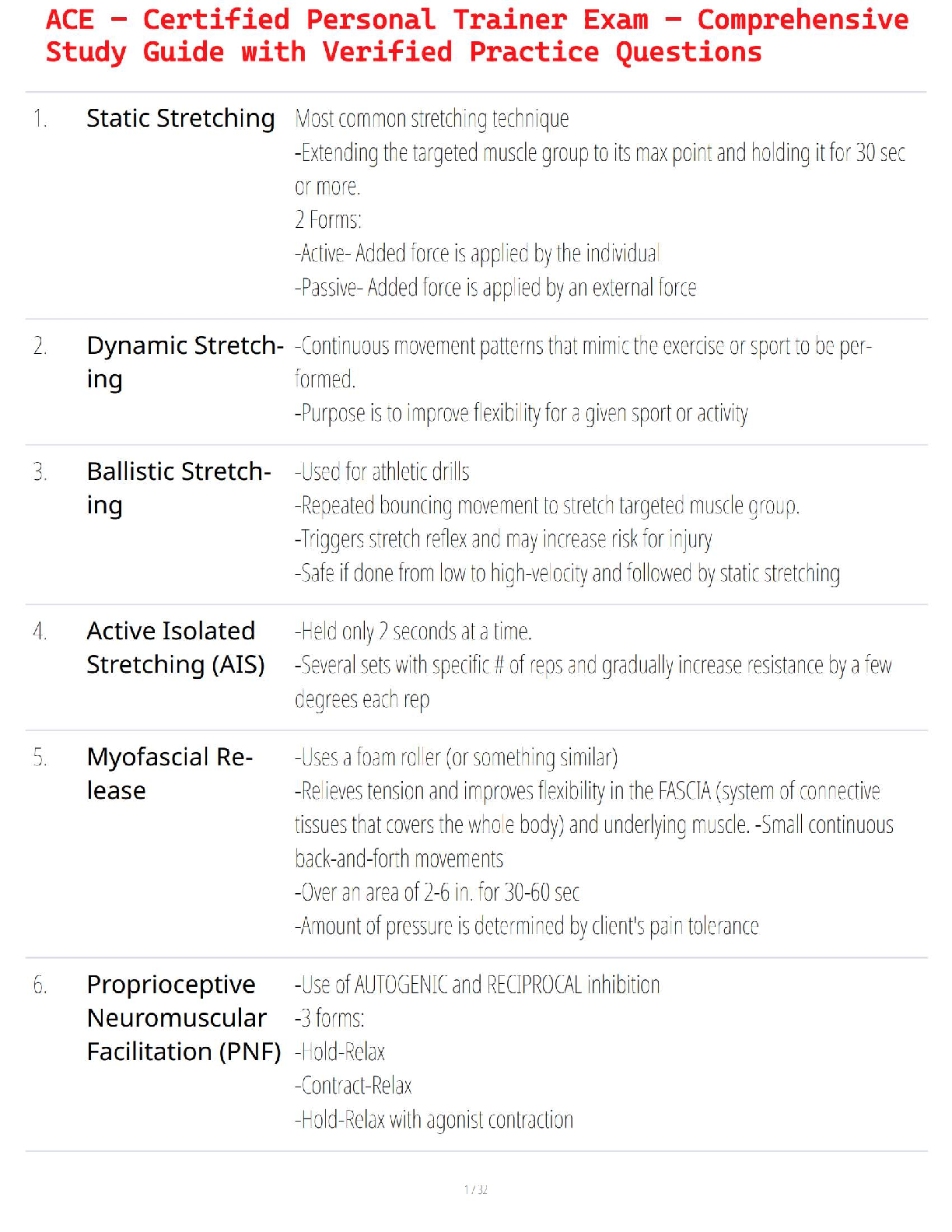Click the Myofascial Release term heading
The height and width of the screenshot is (1232, 952).
tap(170, 773)
